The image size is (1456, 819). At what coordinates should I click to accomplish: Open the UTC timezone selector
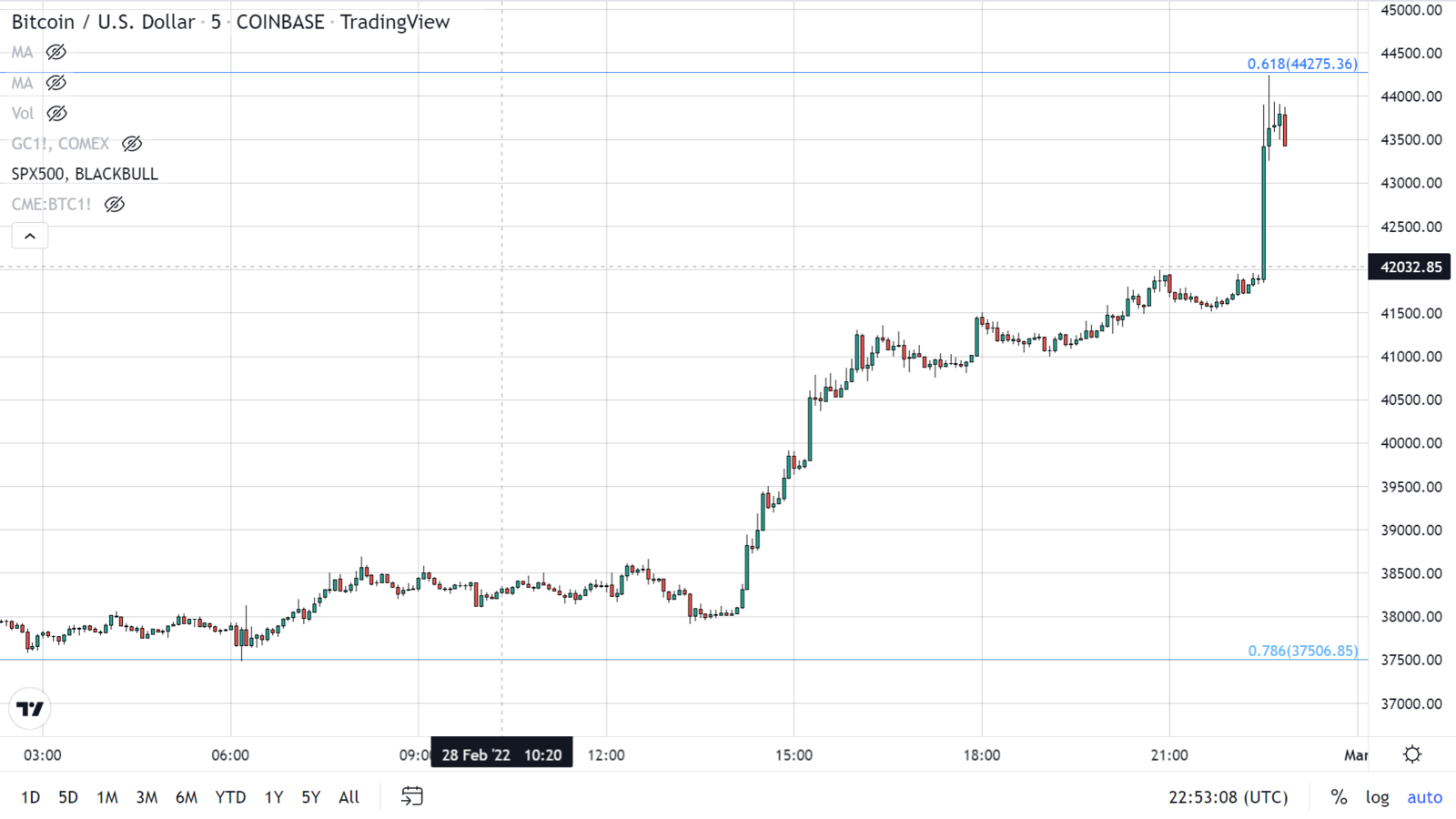click(x=1228, y=797)
